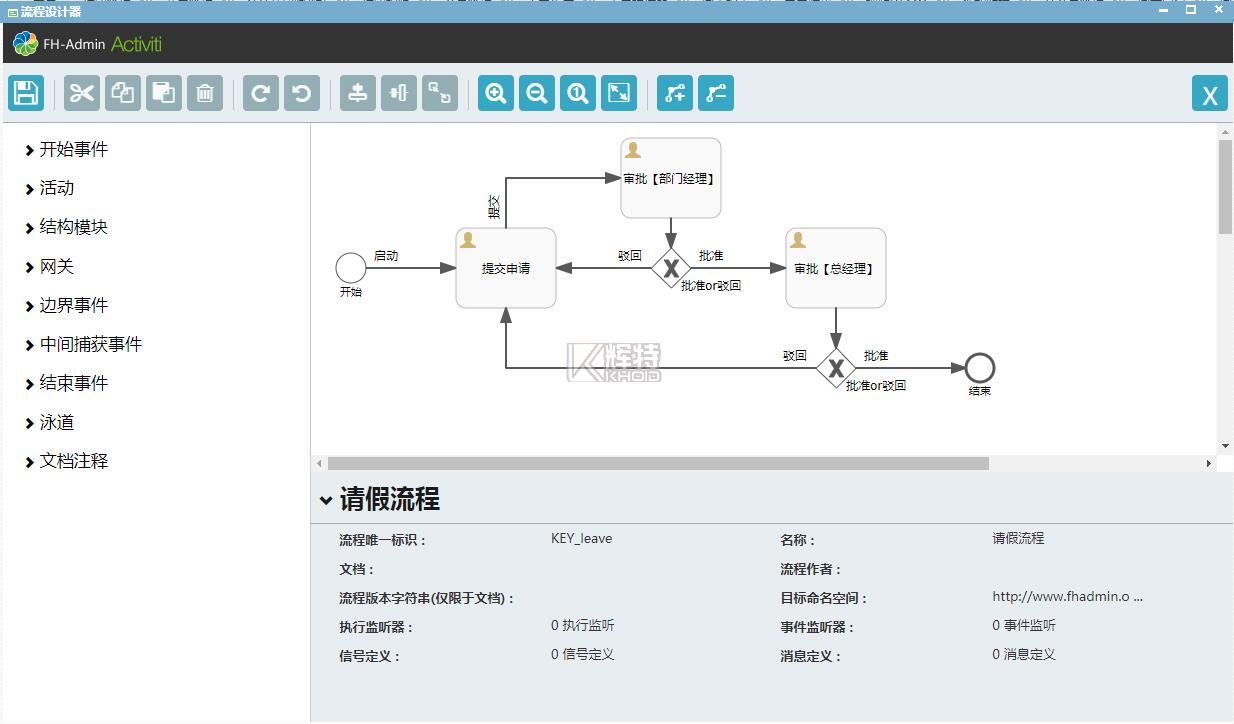Click the canvas horizontal scrollbar thumb

pyautogui.click(x=658, y=463)
